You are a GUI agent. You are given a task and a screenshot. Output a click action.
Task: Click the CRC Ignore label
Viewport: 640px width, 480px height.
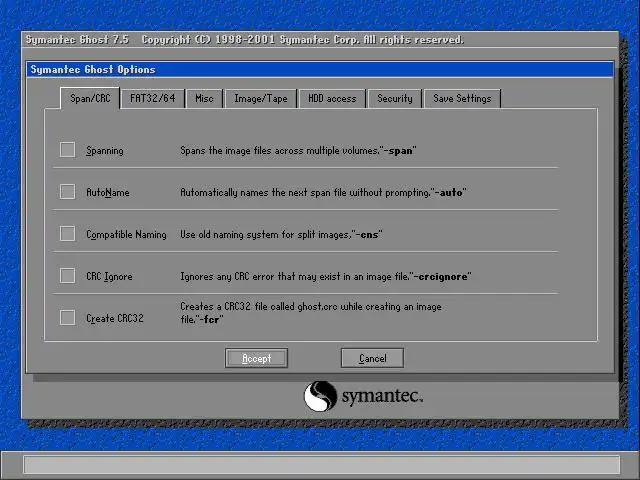click(x=109, y=277)
